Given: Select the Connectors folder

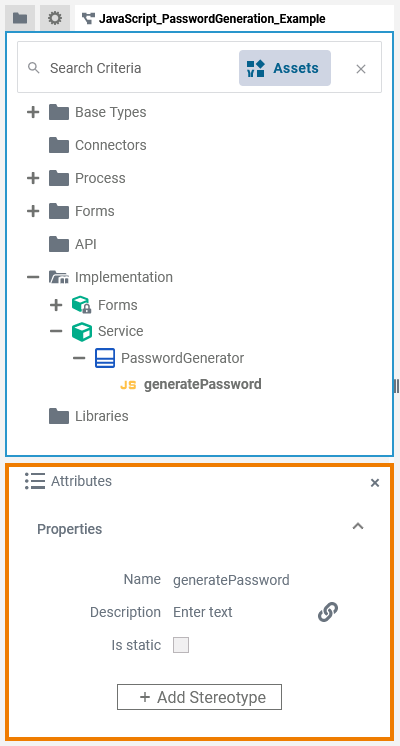Looking at the screenshot, I should point(98,145).
